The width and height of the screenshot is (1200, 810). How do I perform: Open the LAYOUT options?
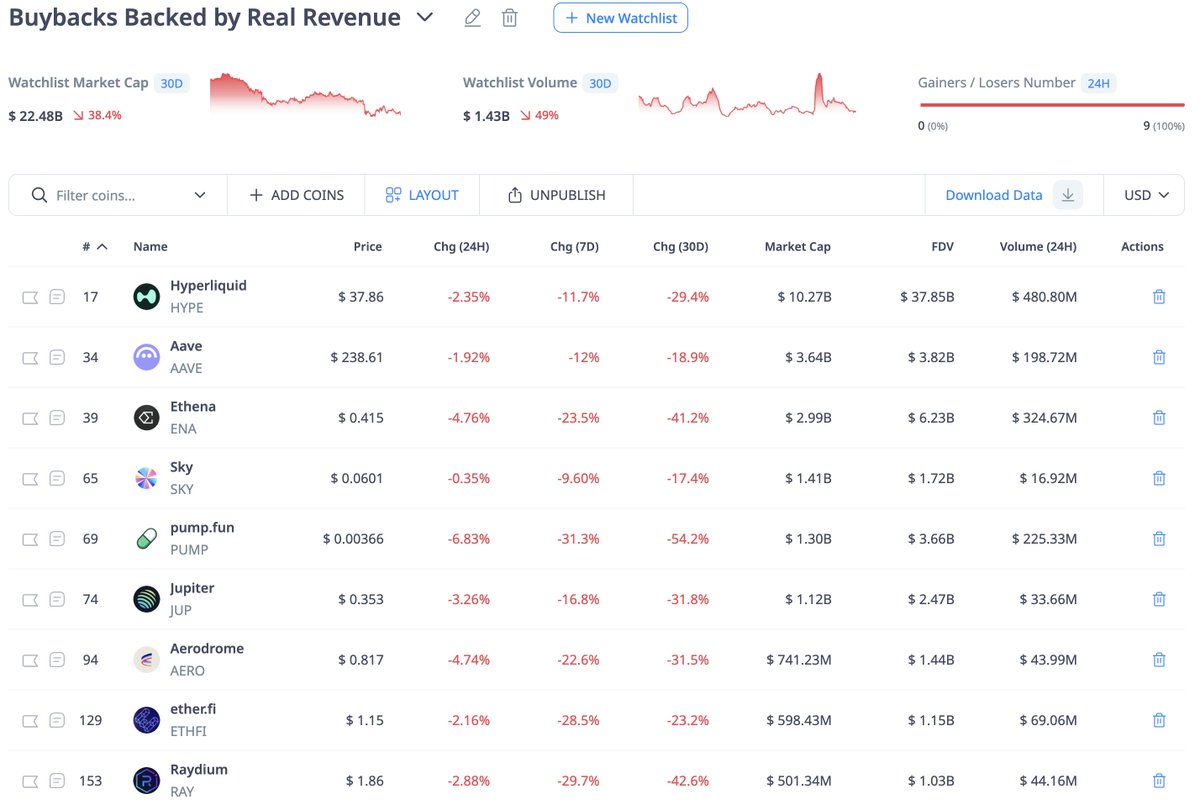(x=422, y=195)
